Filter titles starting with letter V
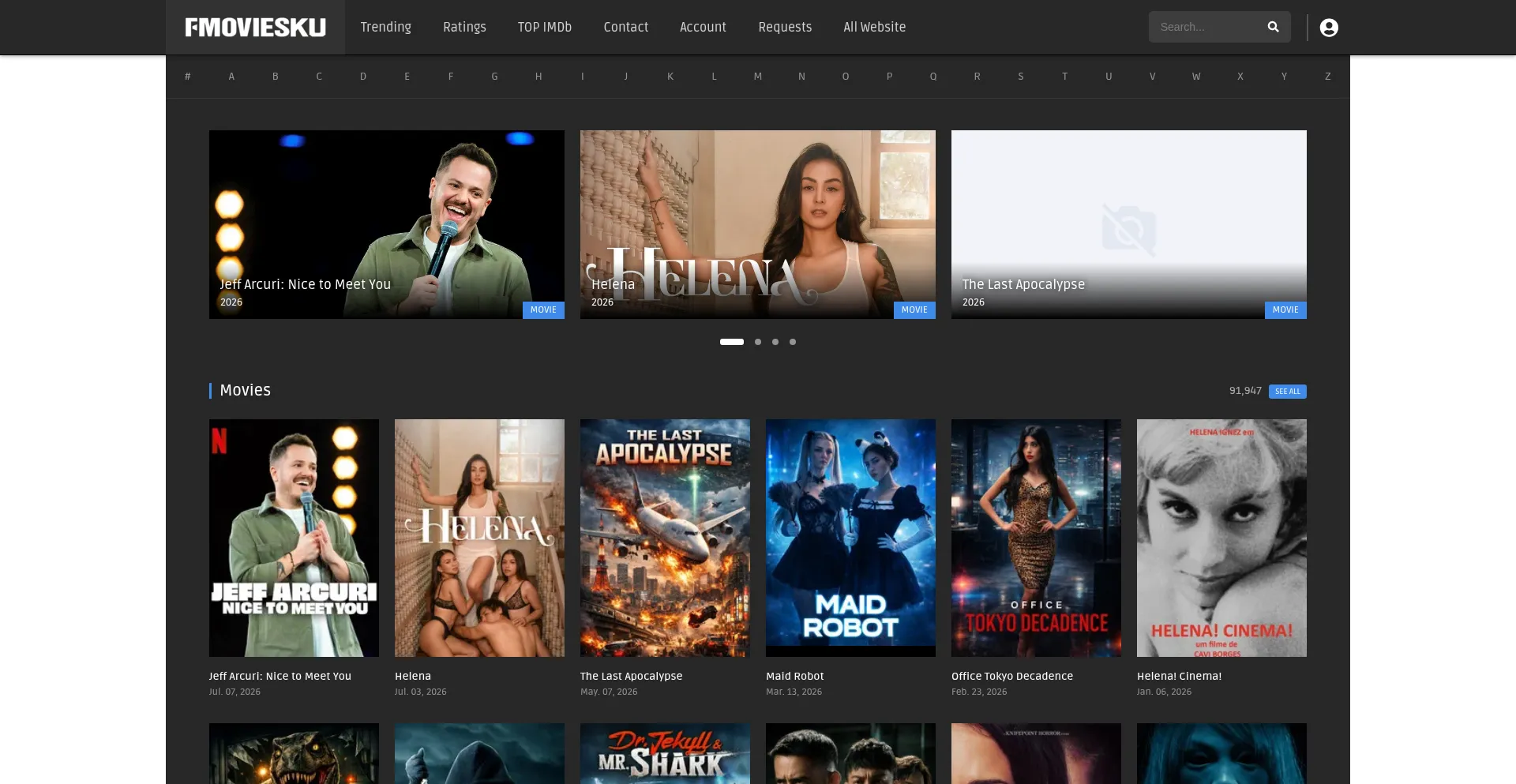This screenshot has height=784, width=1516. point(1153,77)
